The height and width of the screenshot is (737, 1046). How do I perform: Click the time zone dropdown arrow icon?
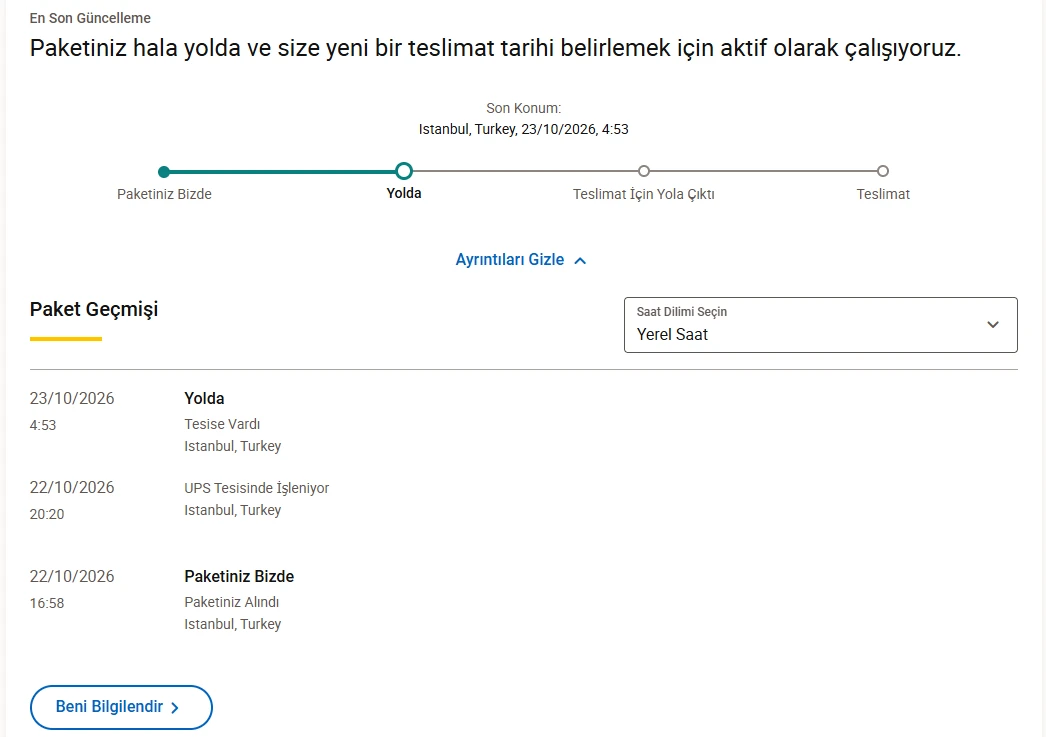tap(993, 325)
